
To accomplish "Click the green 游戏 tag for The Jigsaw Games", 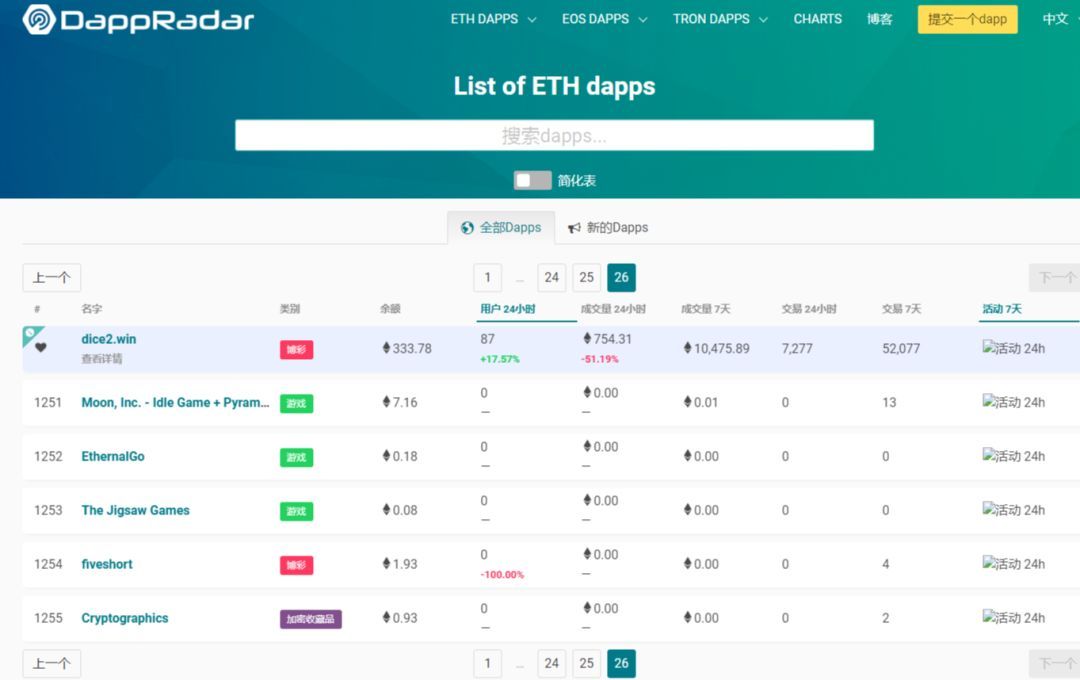I will [x=296, y=511].
